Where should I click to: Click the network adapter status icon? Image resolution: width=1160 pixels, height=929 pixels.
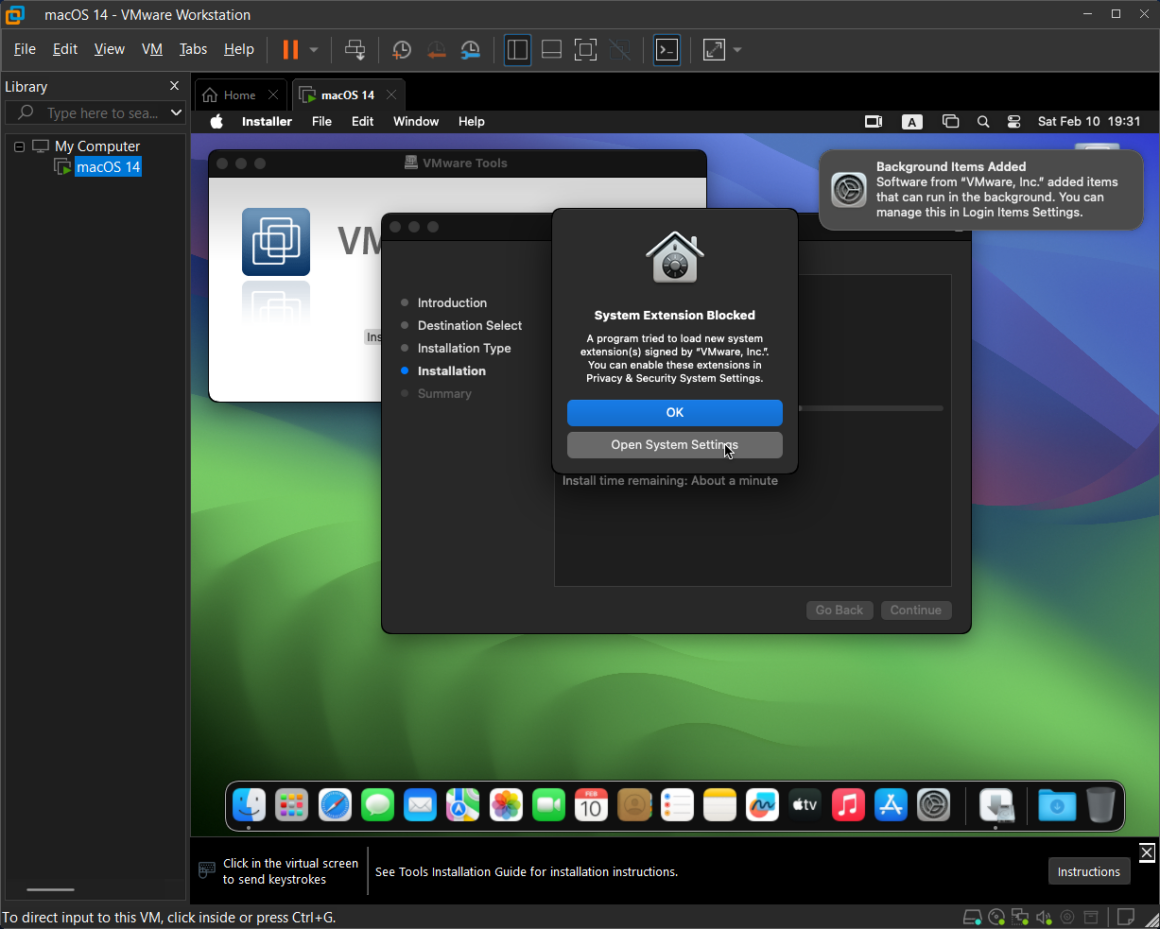pos(1020,918)
